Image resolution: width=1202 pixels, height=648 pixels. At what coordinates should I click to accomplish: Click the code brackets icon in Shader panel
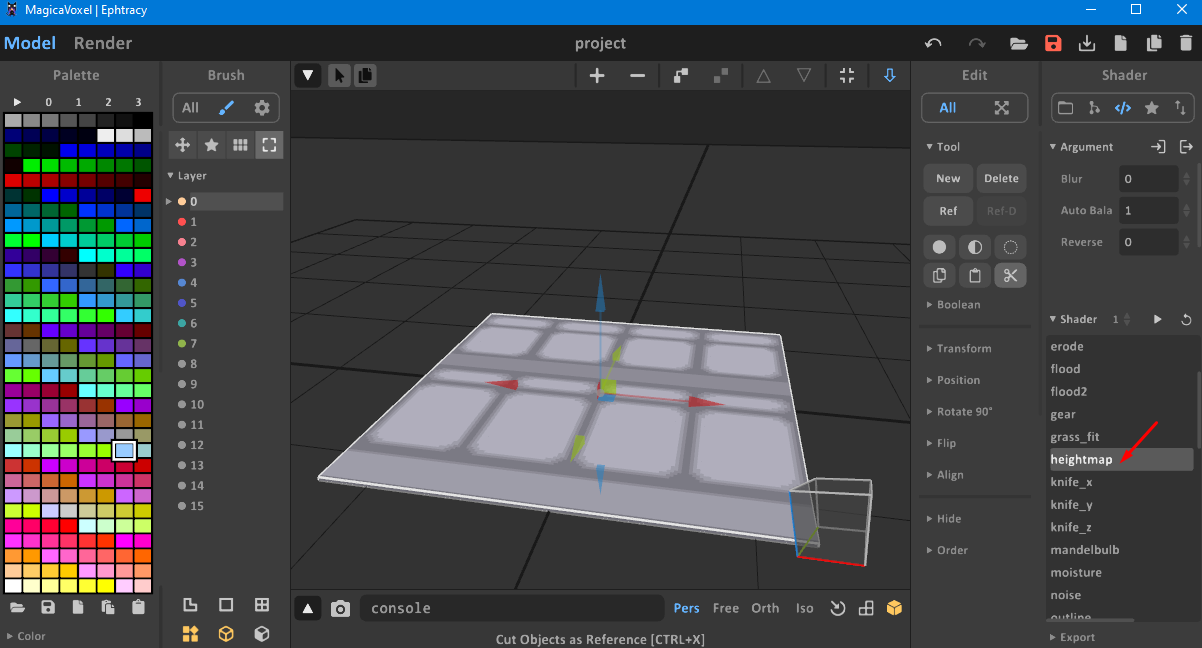1123,108
